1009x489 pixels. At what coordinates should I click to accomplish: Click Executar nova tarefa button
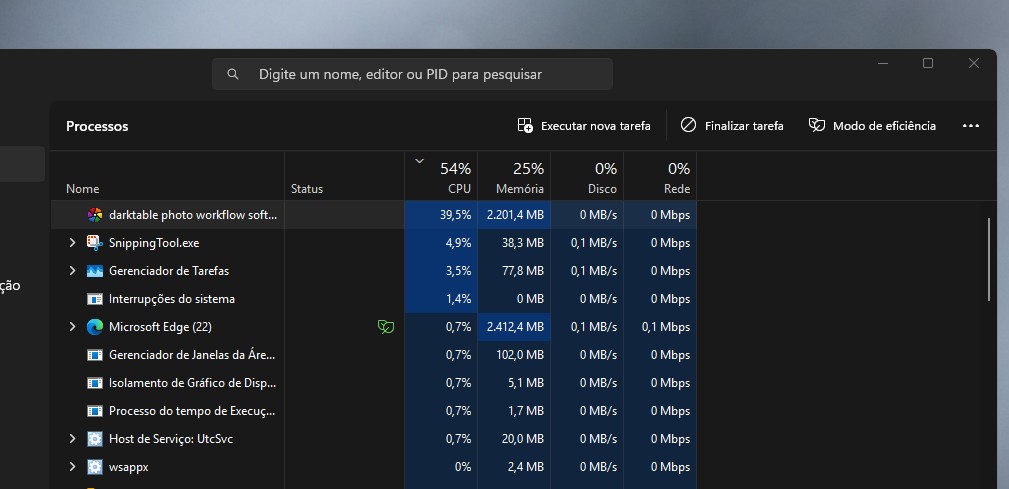click(584, 126)
